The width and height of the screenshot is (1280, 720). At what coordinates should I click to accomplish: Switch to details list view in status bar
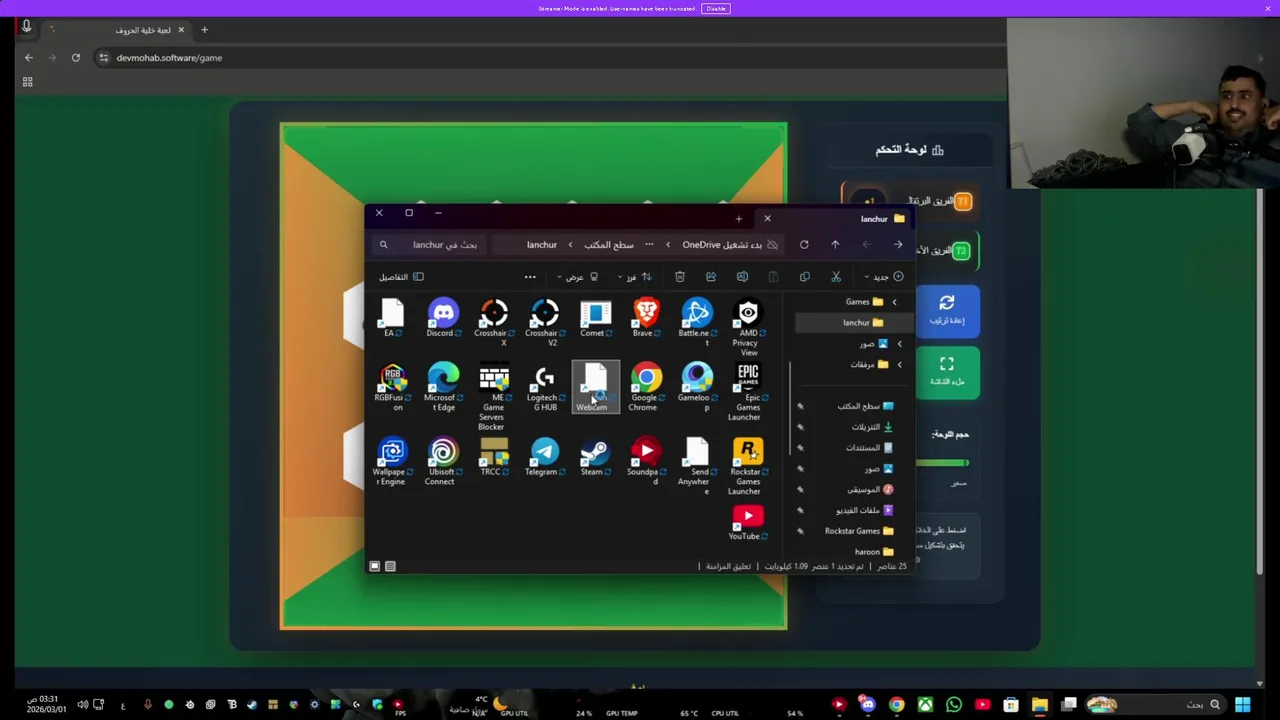(390, 567)
